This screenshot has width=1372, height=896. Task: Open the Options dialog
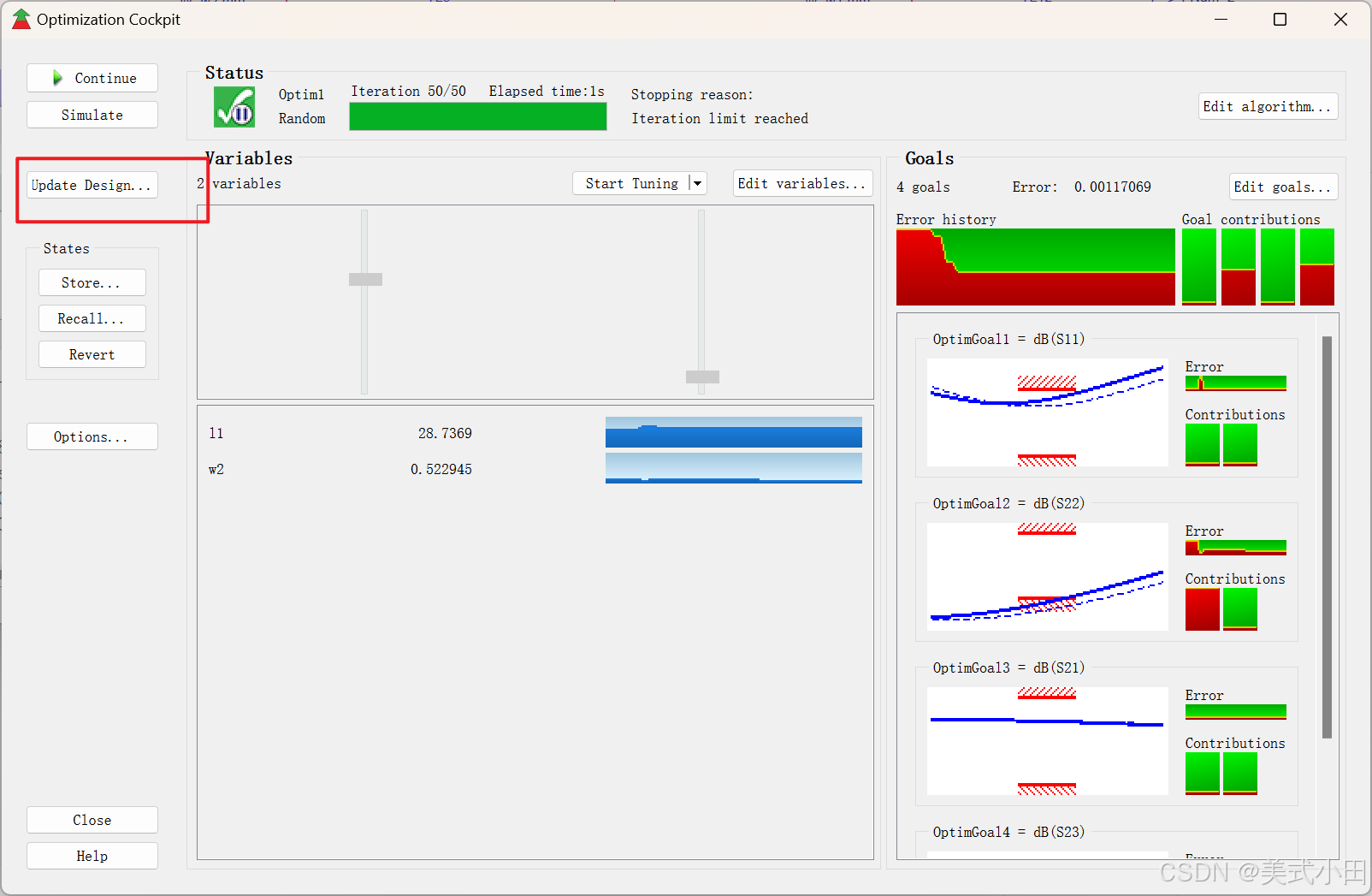(x=92, y=436)
